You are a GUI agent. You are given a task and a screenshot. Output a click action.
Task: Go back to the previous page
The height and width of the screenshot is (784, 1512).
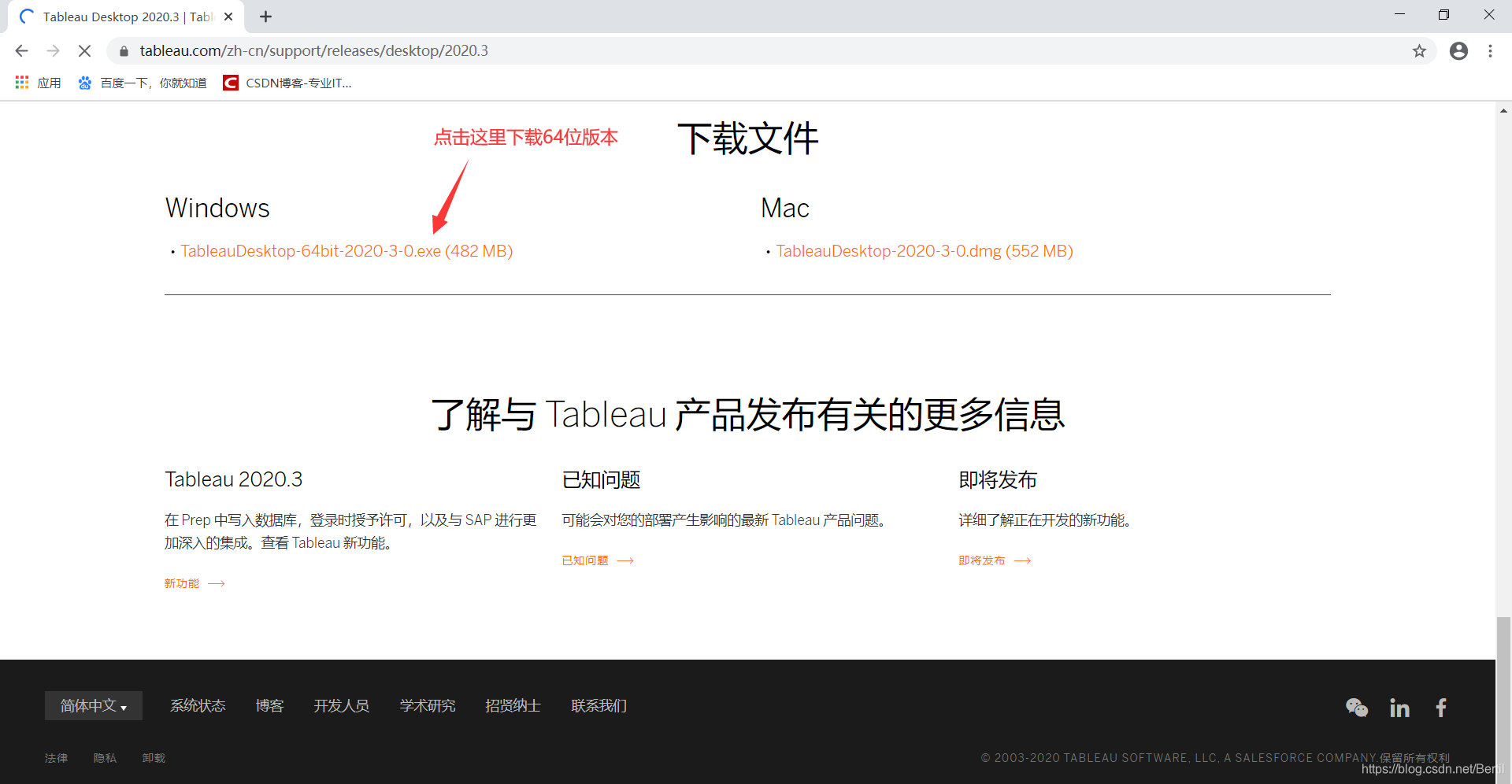pyautogui.click(x=21, y=51)
